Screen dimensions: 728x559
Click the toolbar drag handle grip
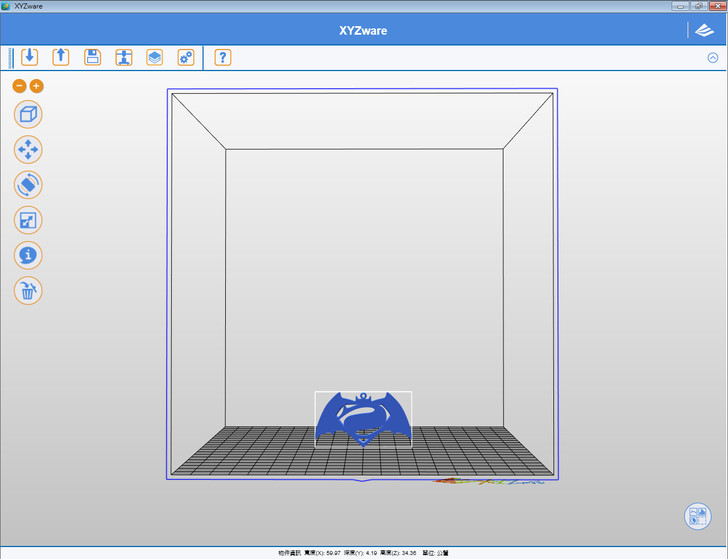click(x=11, y=57)
